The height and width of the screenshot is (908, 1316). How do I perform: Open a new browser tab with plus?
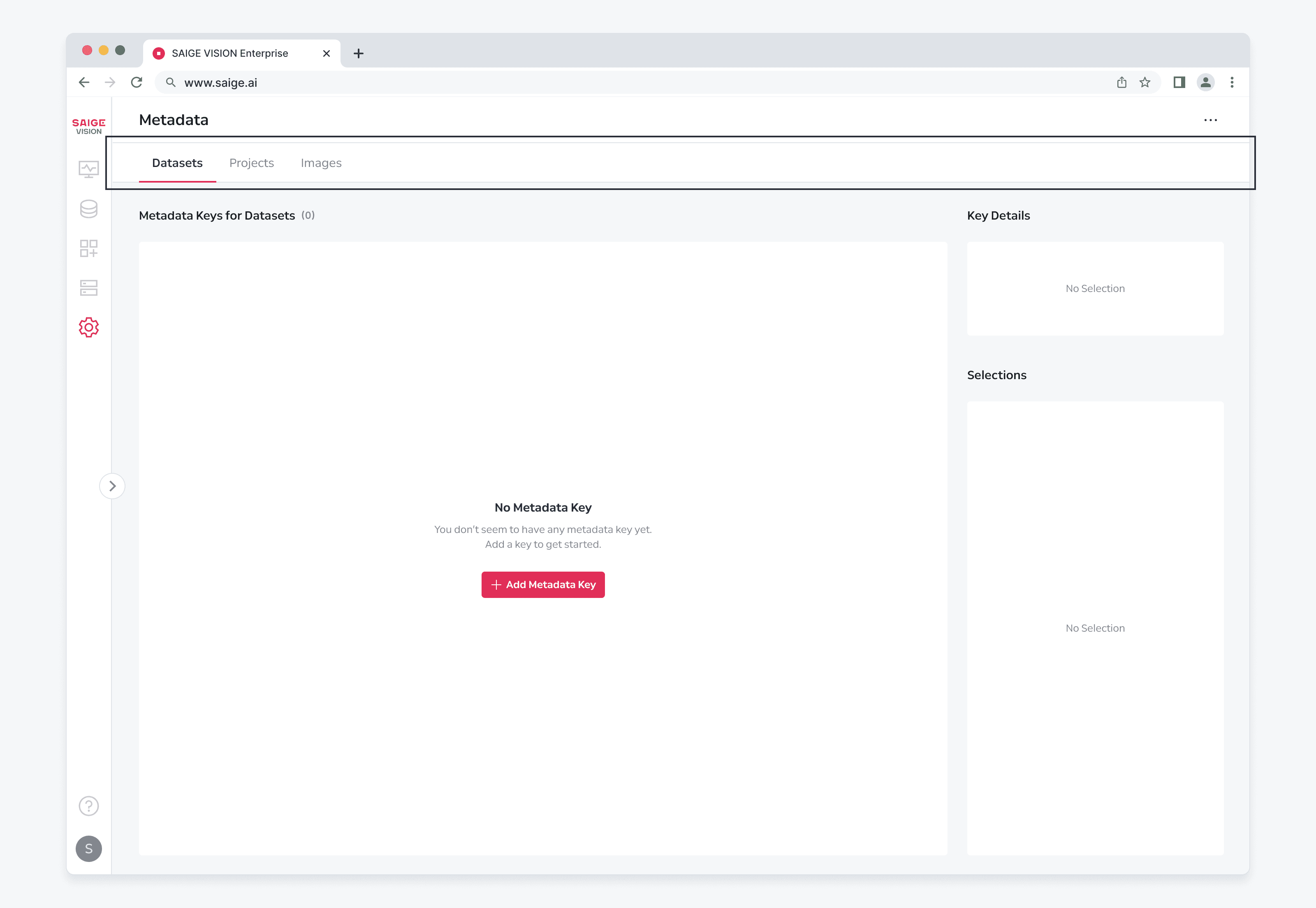point(359,53)
